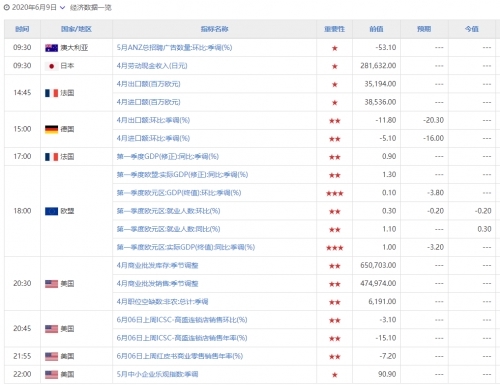500x385 pixels.
Task: Click the Australia flag in 09:30 row
Action: point(51,48)
